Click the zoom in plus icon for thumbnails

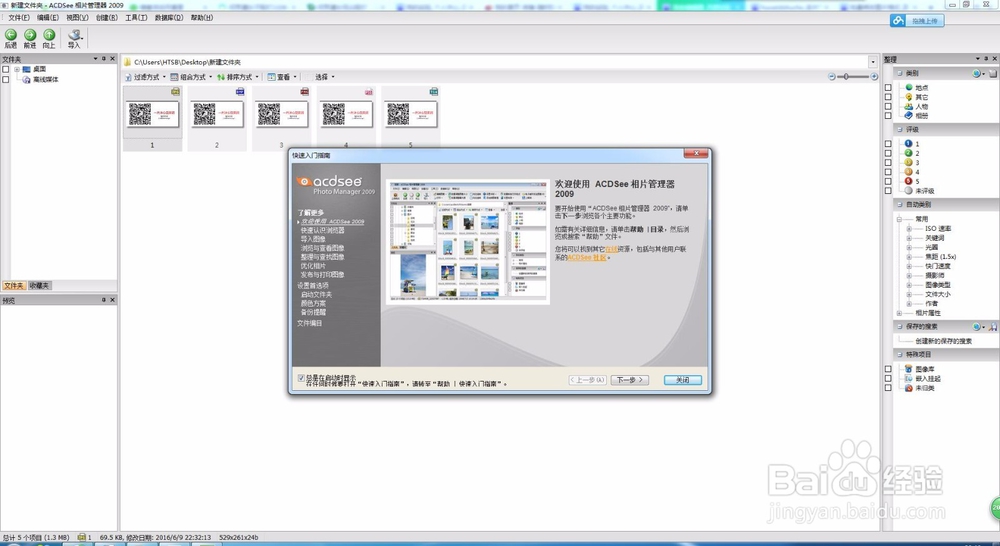874,77
